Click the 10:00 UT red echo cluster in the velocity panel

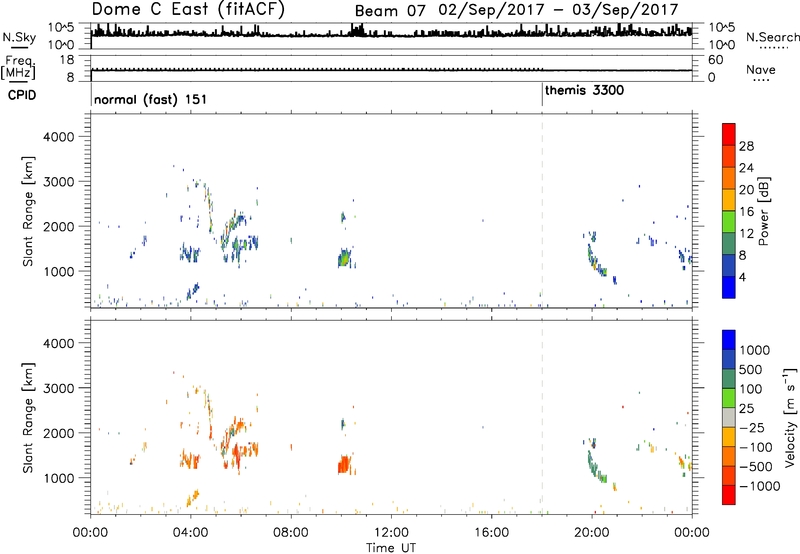345,465
